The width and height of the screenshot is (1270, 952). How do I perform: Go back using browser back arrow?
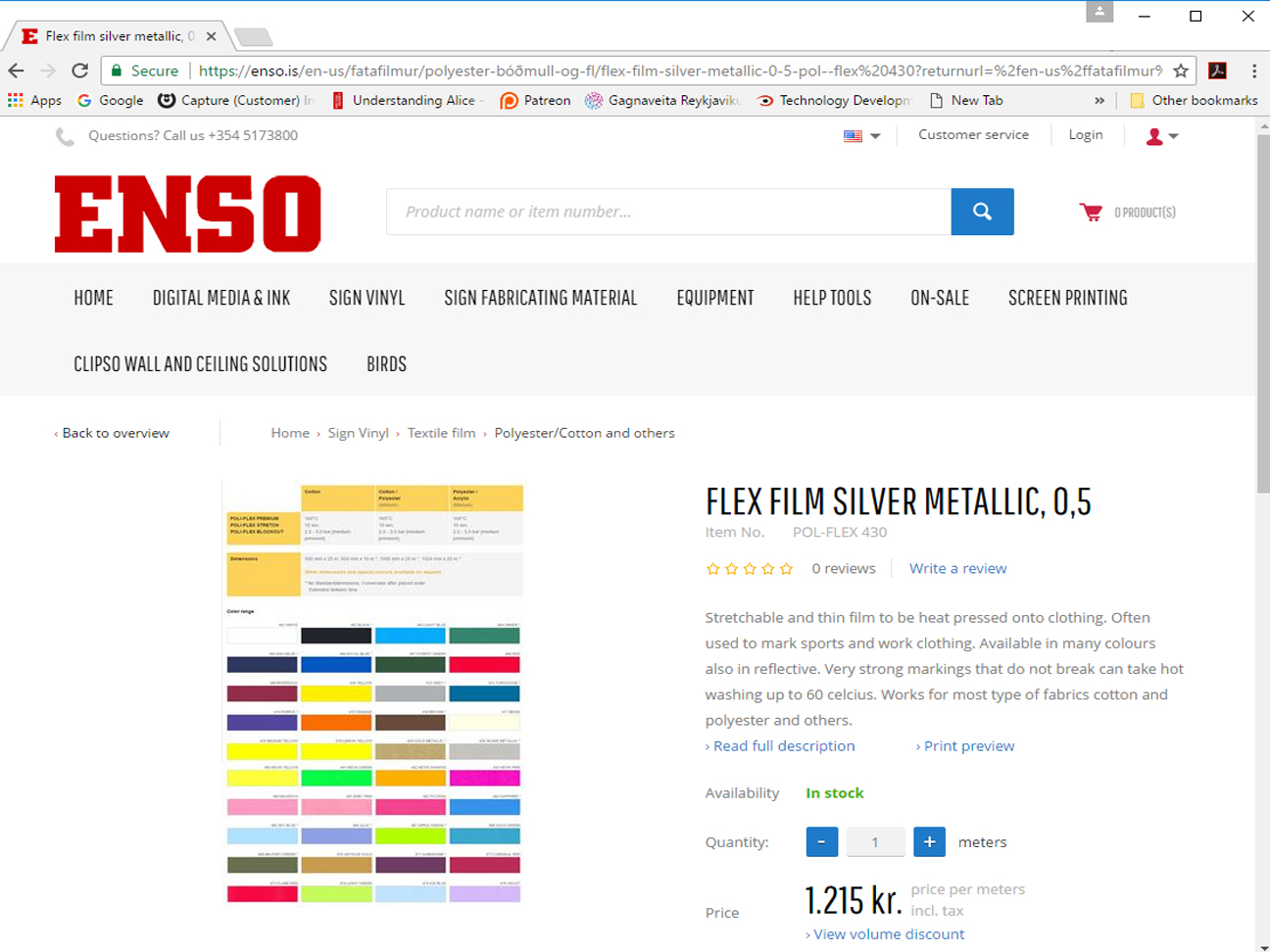(16, 71)
